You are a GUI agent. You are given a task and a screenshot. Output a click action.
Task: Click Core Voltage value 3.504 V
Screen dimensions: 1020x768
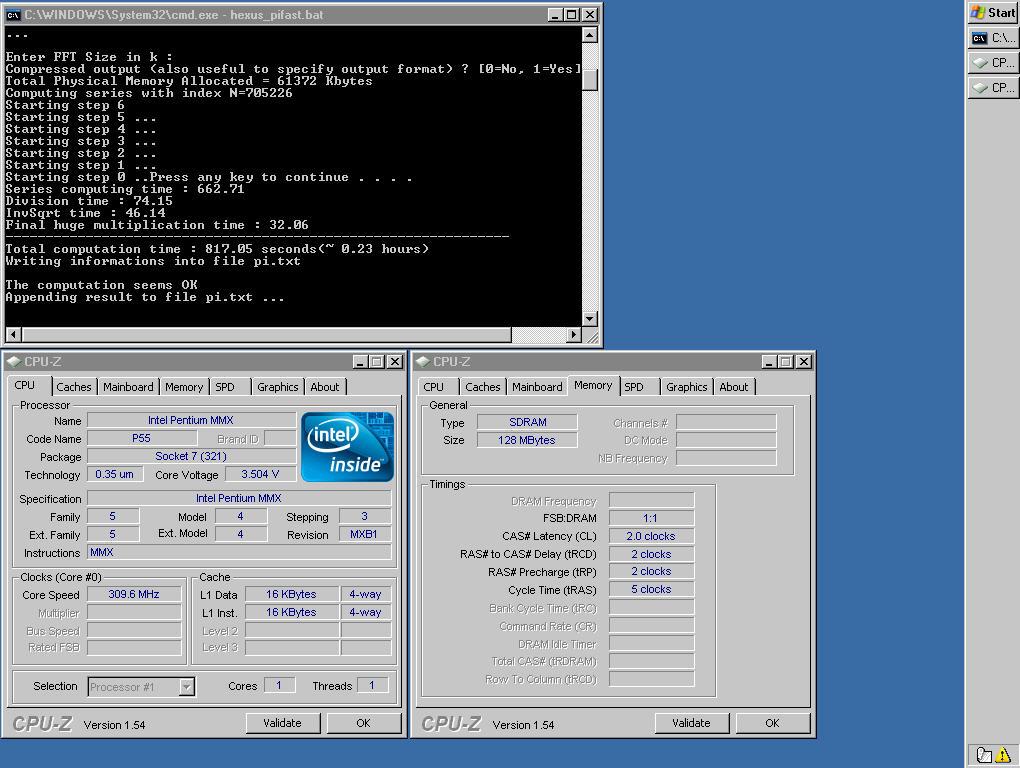pyautogui.click(x=260, y=475)
